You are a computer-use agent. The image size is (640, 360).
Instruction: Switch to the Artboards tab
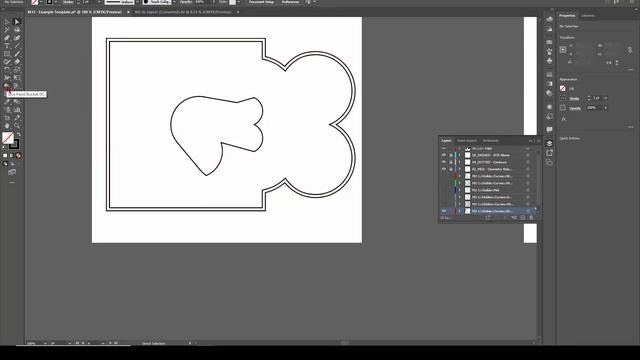pos(491,141)
